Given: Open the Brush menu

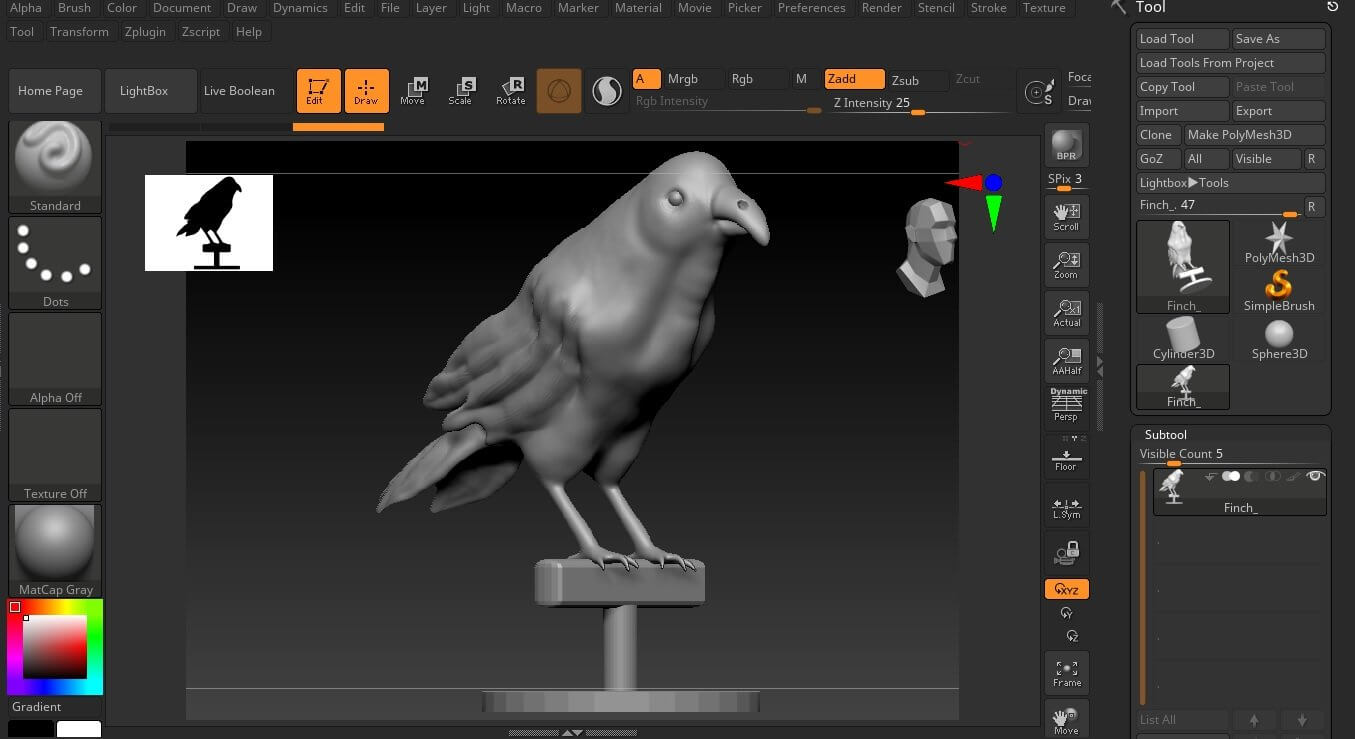Looking at the screenshot, I should [x=74, y=8].
